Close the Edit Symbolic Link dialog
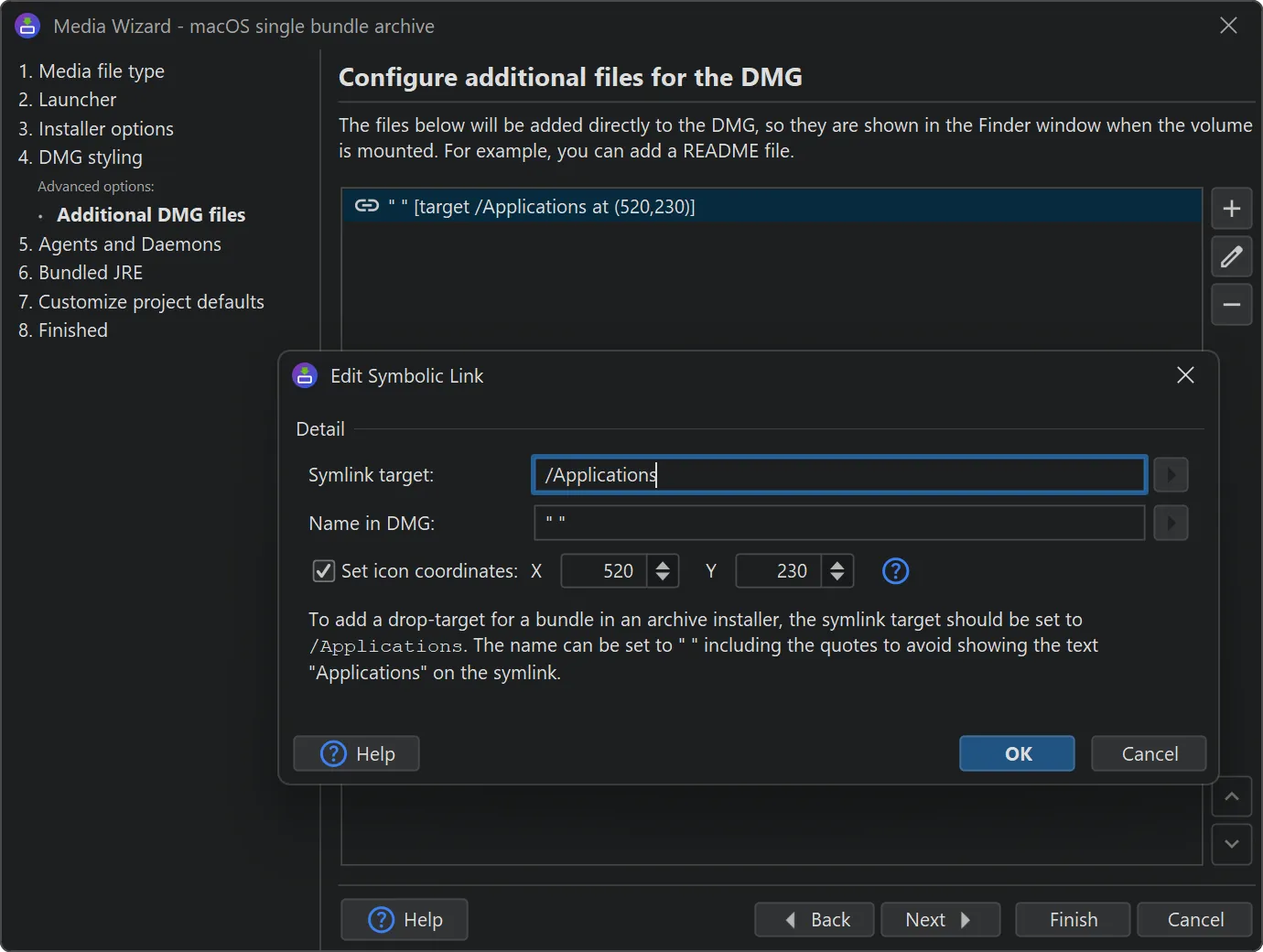 [1185, 375]
